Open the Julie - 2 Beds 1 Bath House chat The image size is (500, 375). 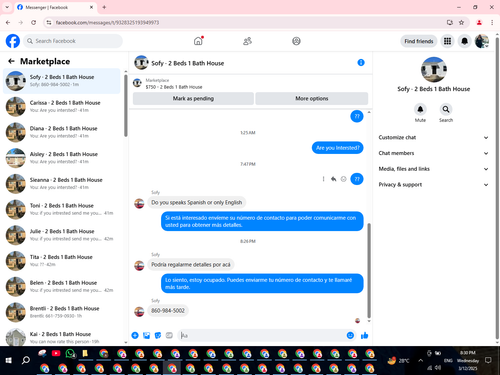pyautogui.click(x=62, y=235)
